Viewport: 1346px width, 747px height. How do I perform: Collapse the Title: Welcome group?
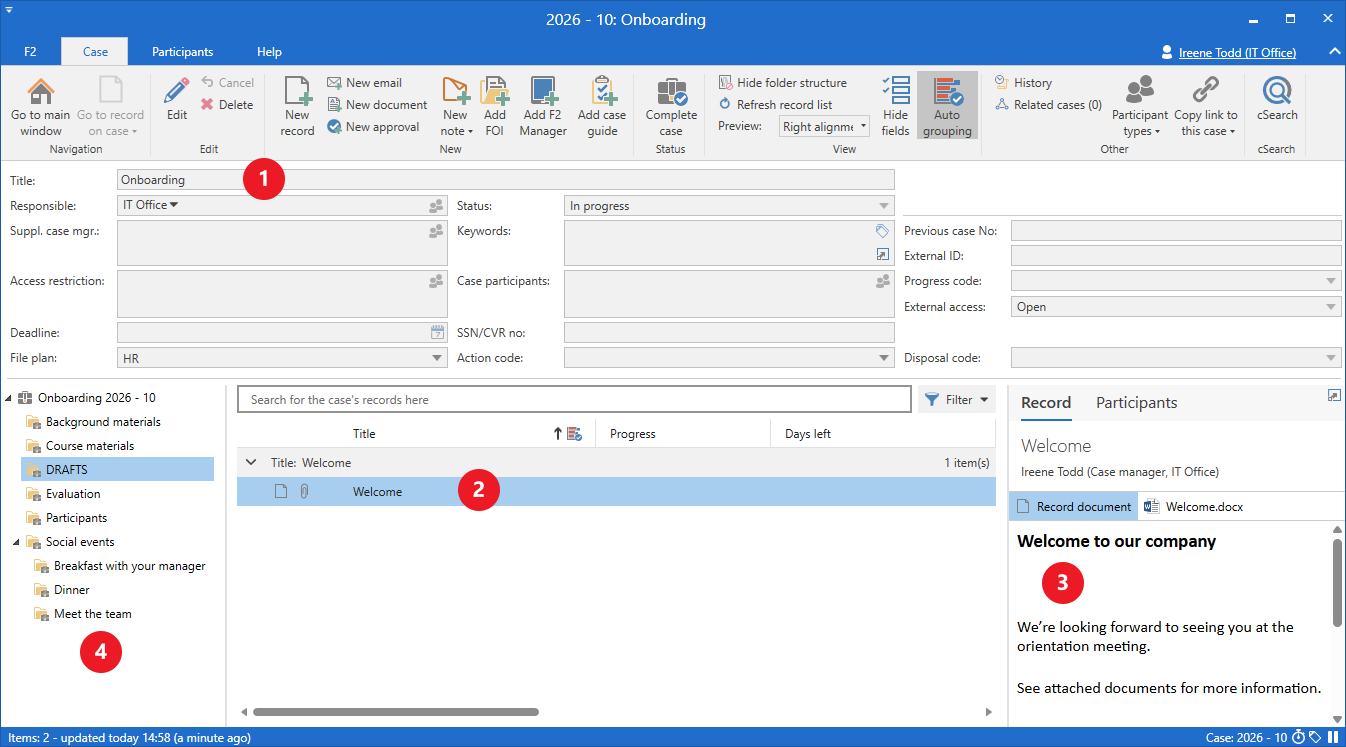click(x=251, y=463)
